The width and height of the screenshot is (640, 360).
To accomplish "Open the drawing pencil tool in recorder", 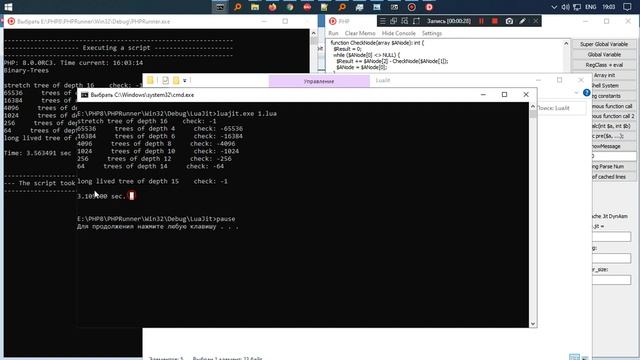I will 522,21.
